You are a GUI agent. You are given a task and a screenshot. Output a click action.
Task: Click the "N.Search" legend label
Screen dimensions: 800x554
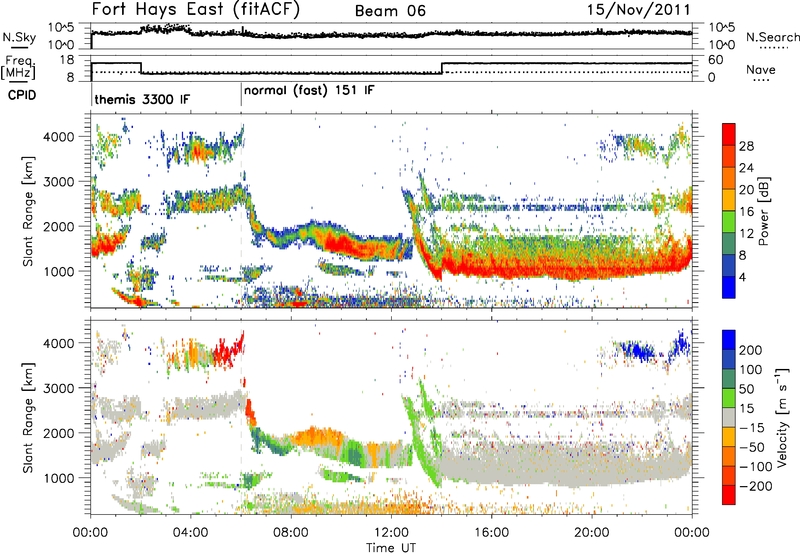(772, 37)
